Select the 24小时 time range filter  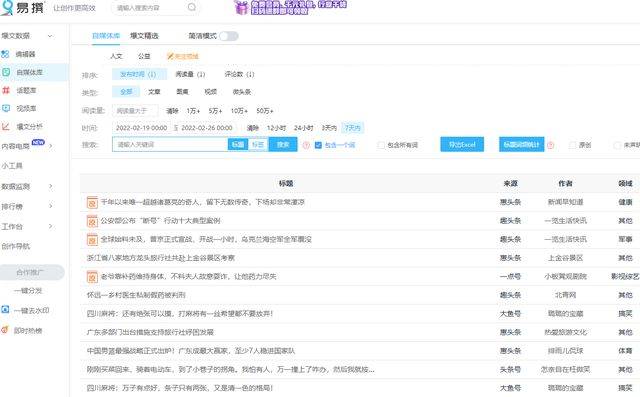pos(304,128)
